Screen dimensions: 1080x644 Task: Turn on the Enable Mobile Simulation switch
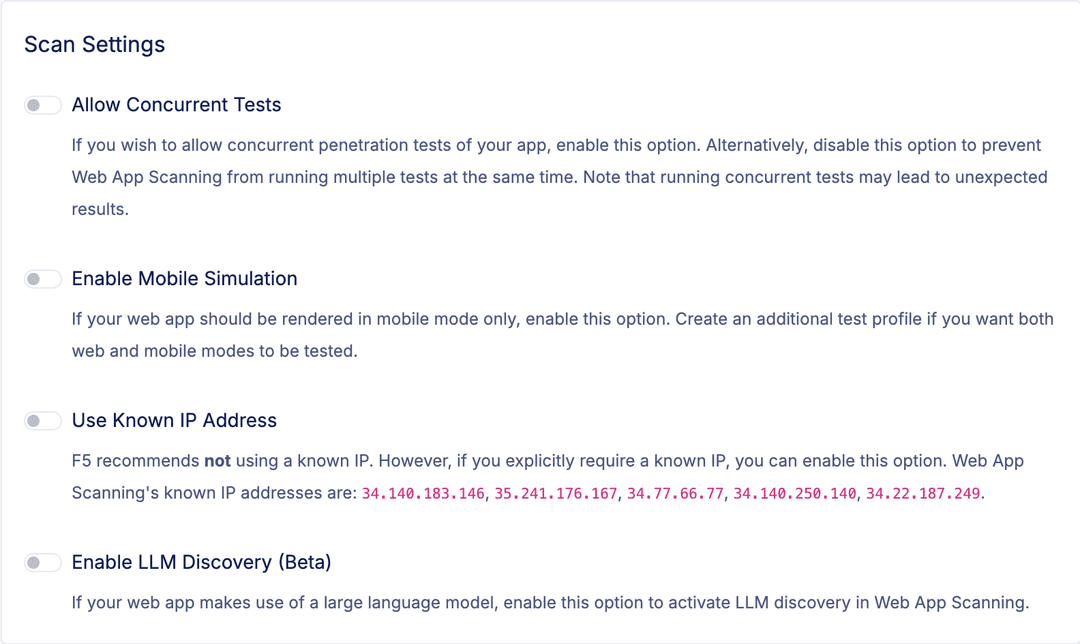coord(43,279)
